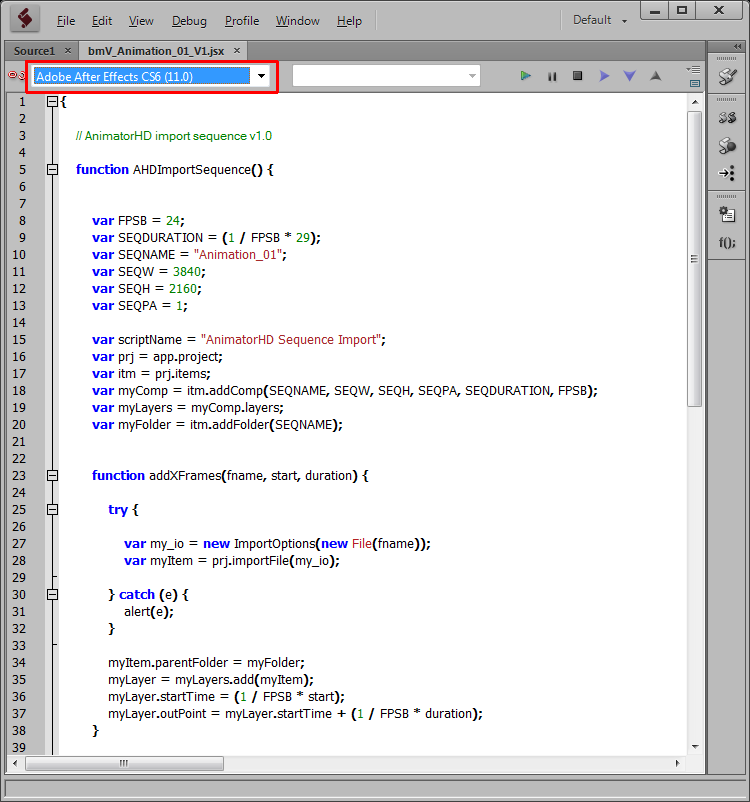Screen dimensions: 750x802
Task: Step out with the gray up arrow
Action: click(655, 76)
